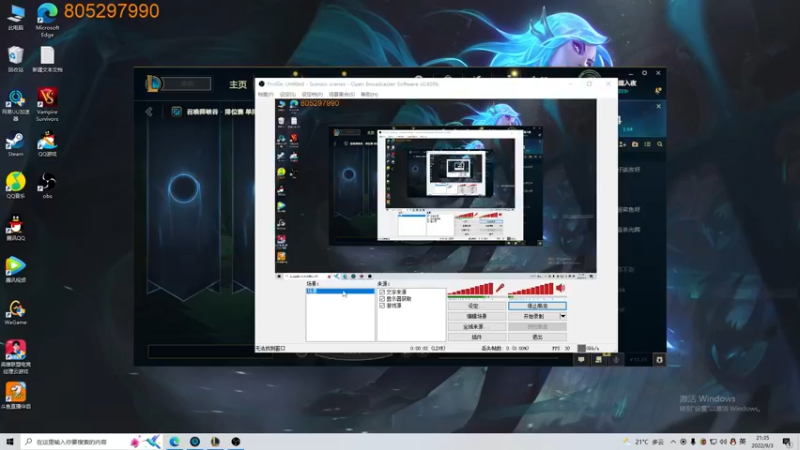Adjust the desktop audio volume bar in OBS
This screenshot has width=800, height=450.
pyautogui.click(x=531, y=290)
